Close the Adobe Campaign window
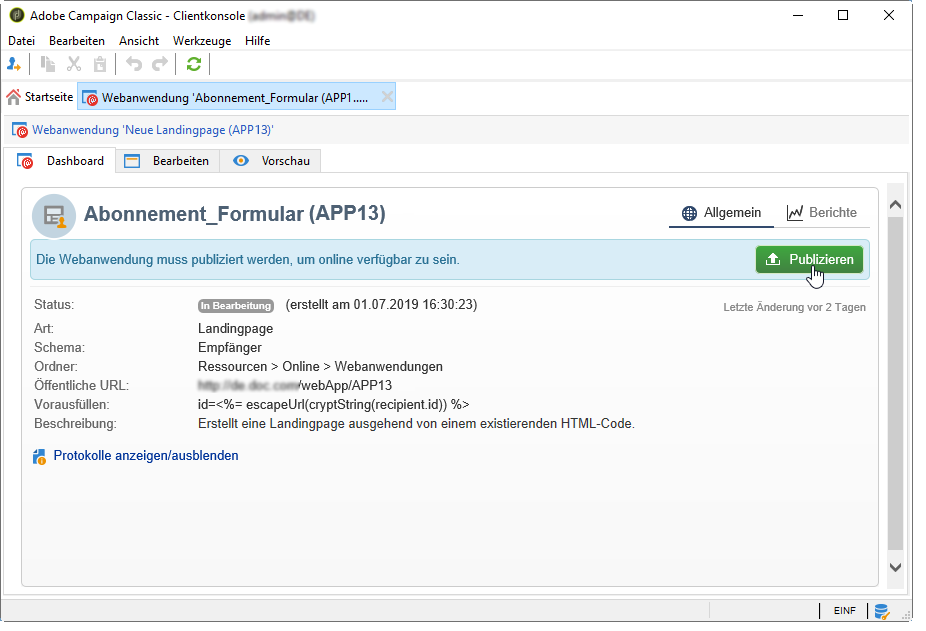The image size is (926, 631). point(889,15)
